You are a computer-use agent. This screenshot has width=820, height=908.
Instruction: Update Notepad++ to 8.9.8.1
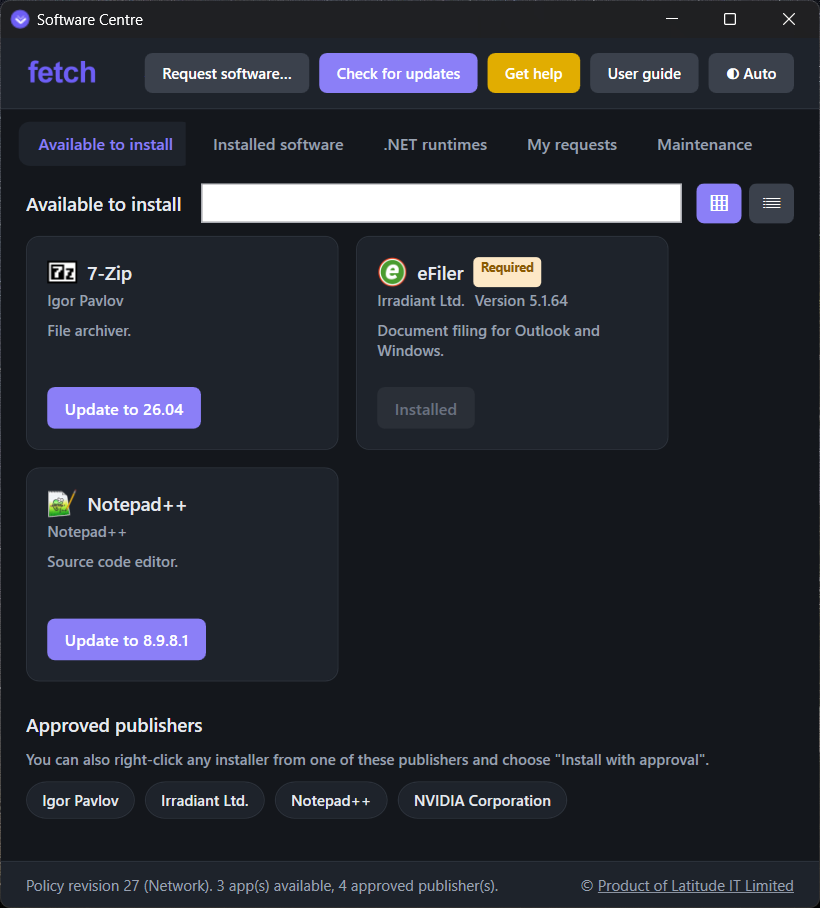pos(126,639)
